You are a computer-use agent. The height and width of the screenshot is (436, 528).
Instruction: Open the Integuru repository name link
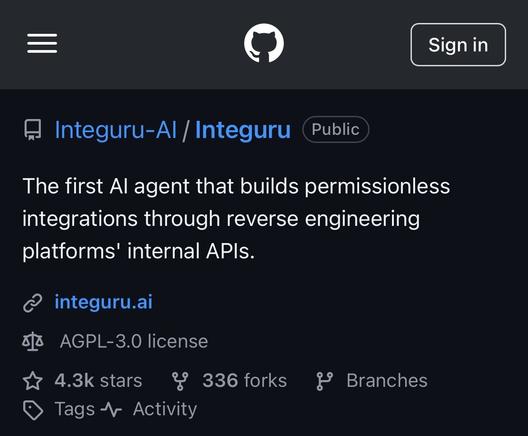[243, 130]
